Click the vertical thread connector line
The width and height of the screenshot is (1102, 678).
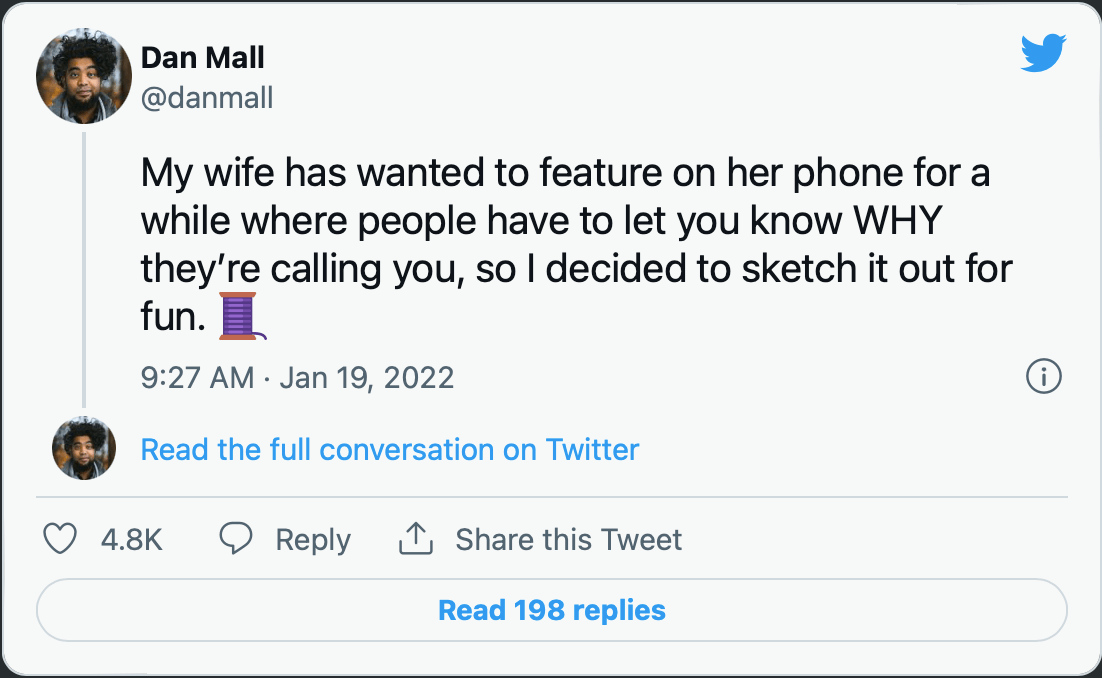(x=84, y=270)
